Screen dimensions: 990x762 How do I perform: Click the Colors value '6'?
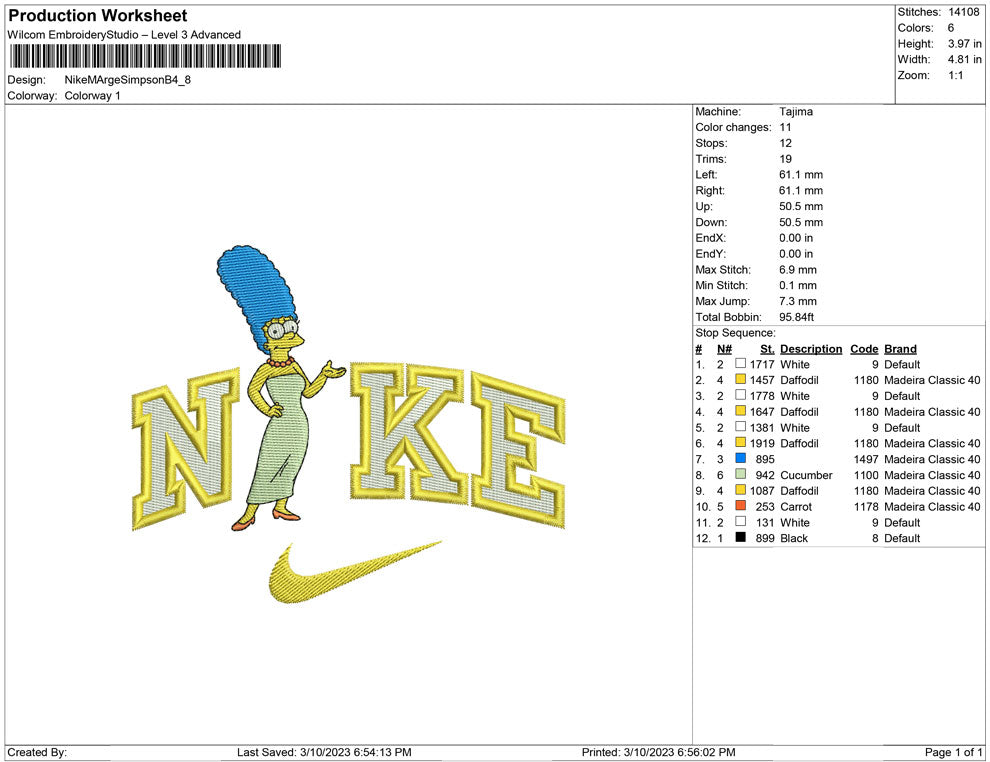point(951,28)
